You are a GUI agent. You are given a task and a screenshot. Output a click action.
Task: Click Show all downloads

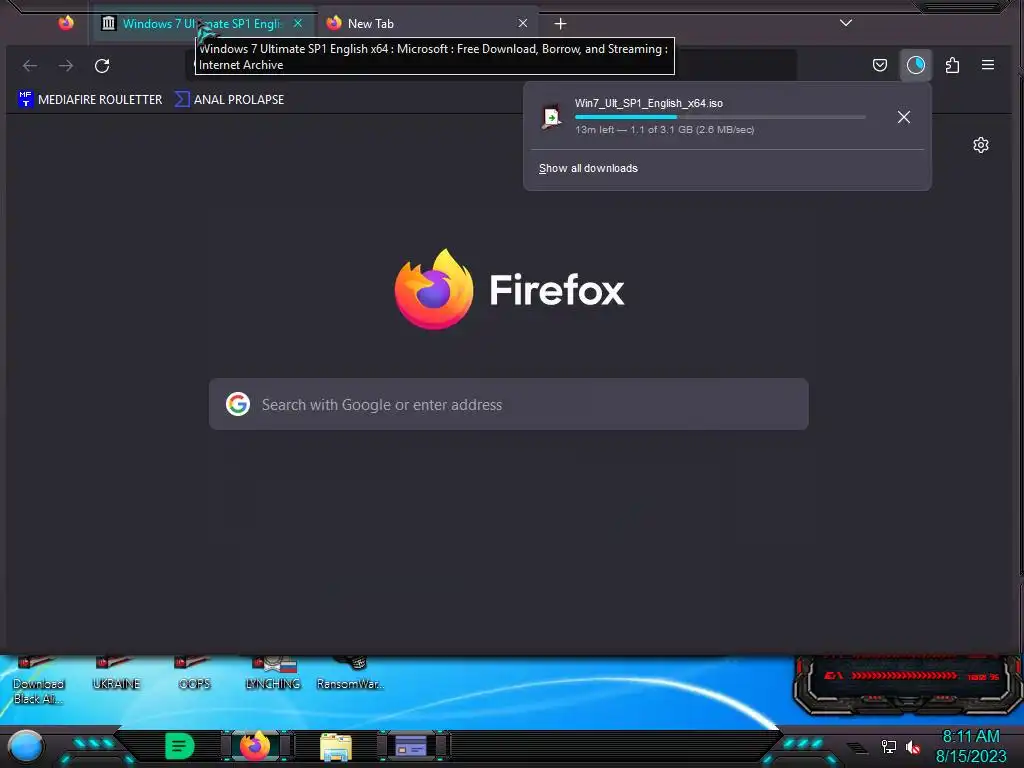point(588,168)
